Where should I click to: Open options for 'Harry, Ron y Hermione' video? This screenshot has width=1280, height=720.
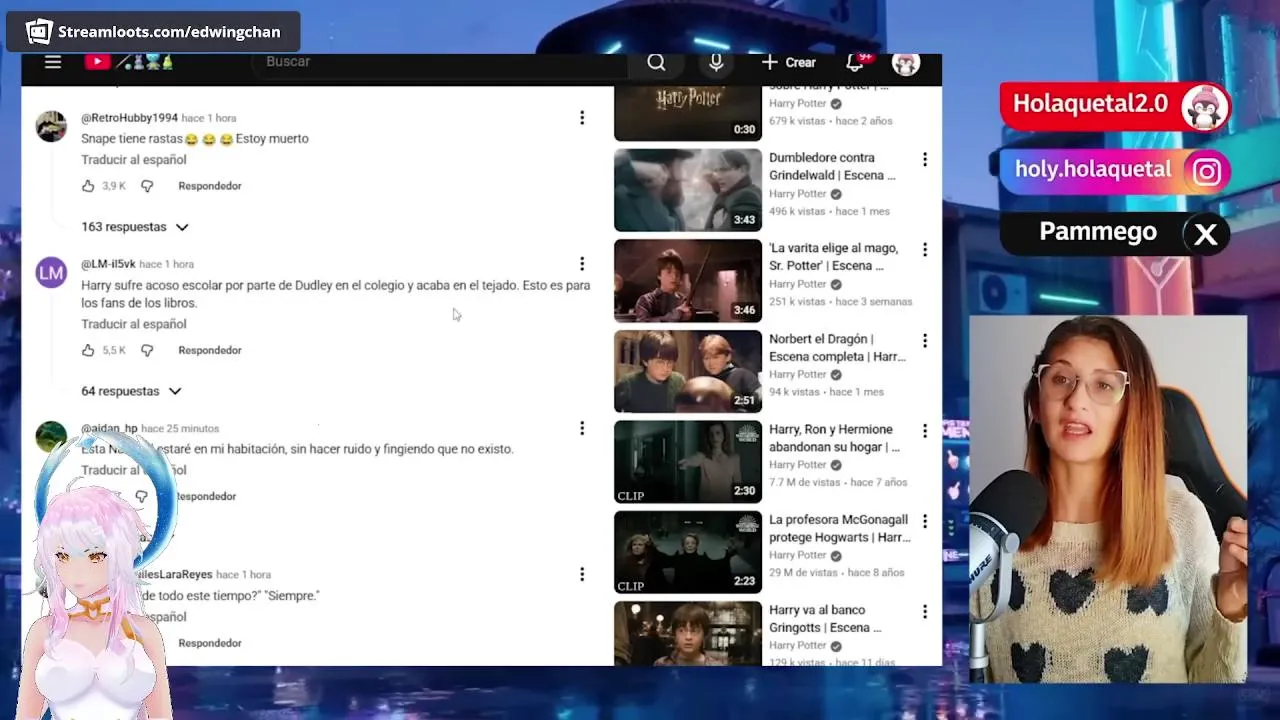[925, 430]
